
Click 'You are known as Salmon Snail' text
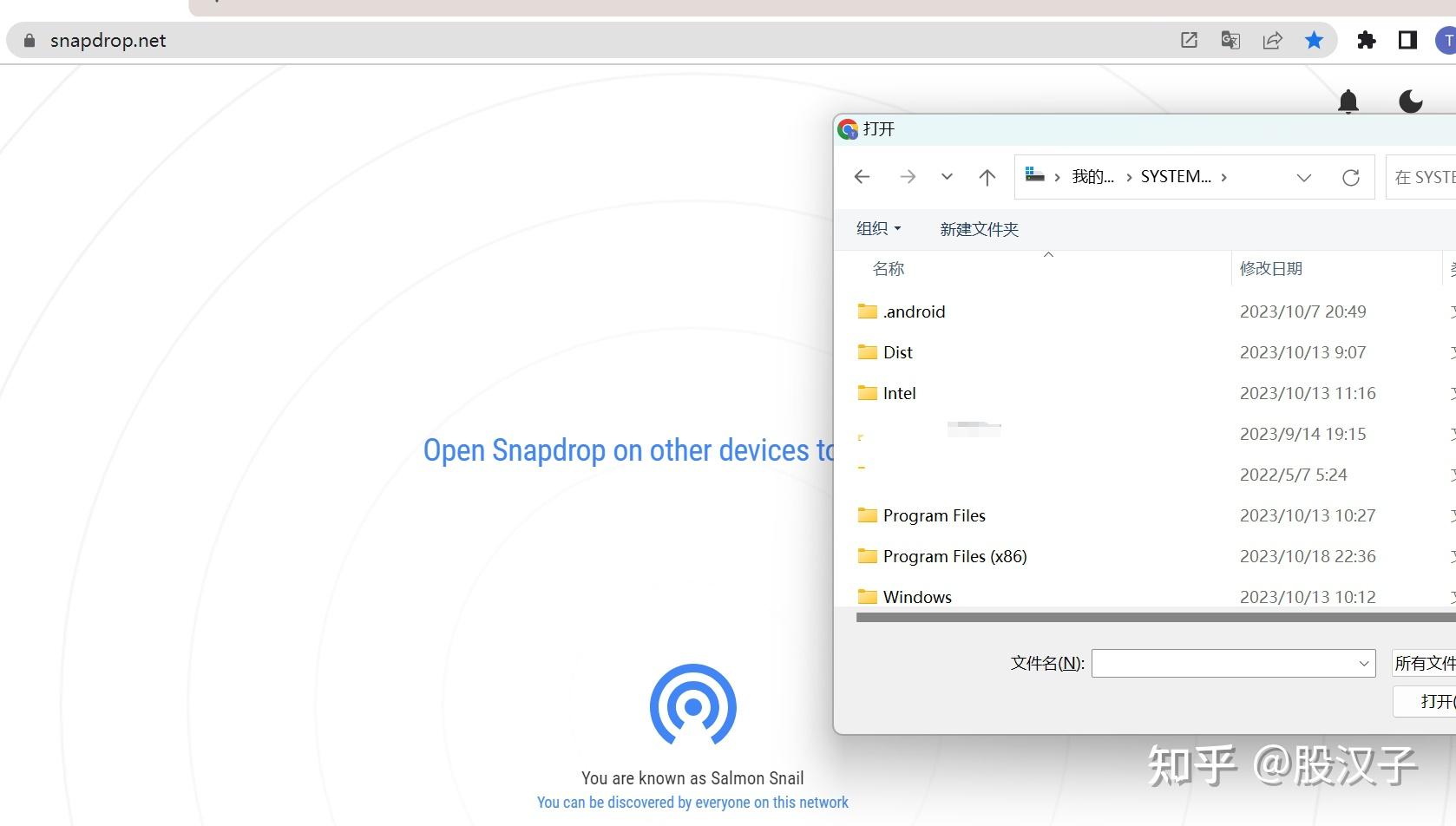tap(692, 778)
